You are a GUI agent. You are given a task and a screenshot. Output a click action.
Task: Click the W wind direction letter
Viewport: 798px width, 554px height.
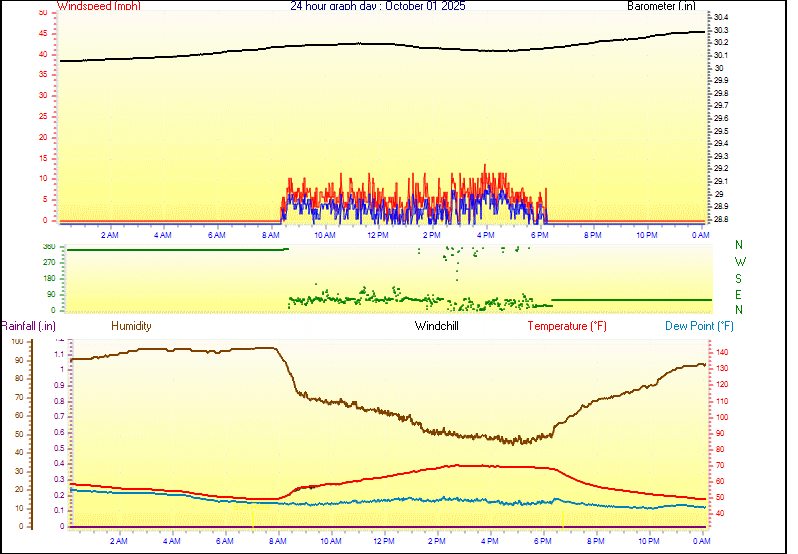(x=739, y=262)
